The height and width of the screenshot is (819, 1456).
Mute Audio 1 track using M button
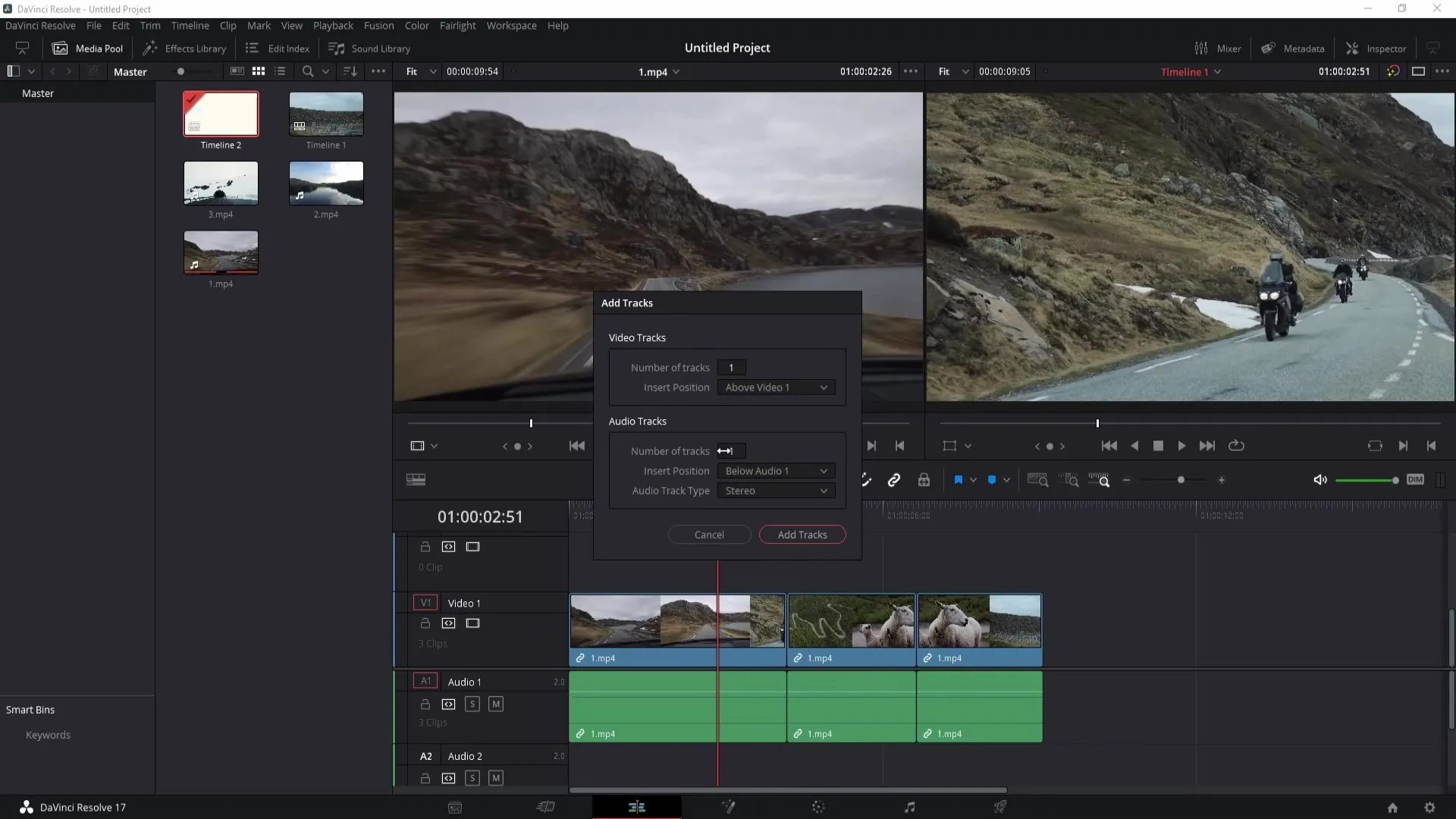(x=496, y=703)
